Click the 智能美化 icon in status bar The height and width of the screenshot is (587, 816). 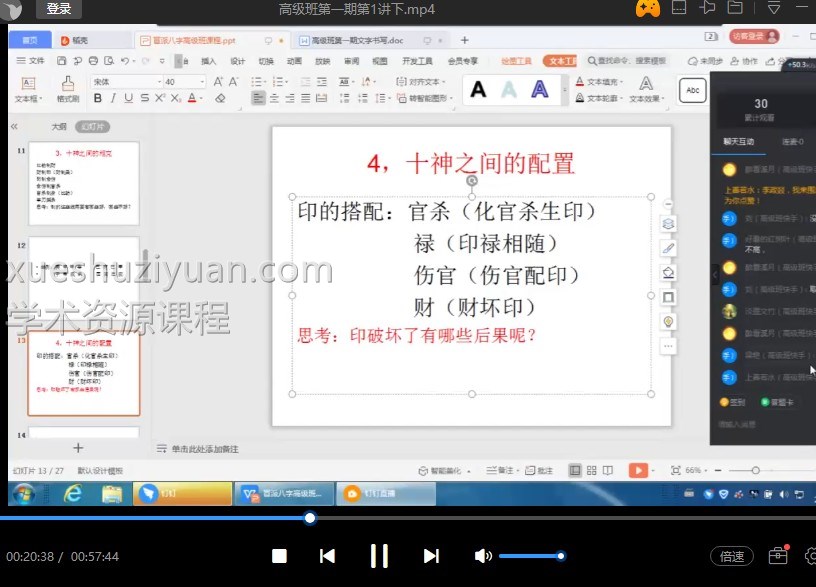click(426, 470)
